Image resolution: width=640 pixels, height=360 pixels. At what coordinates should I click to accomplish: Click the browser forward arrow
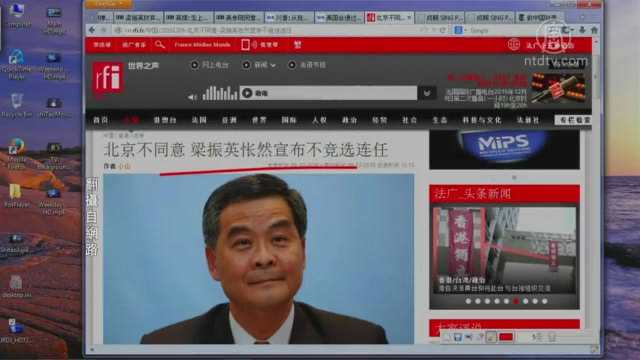[104, 30]
